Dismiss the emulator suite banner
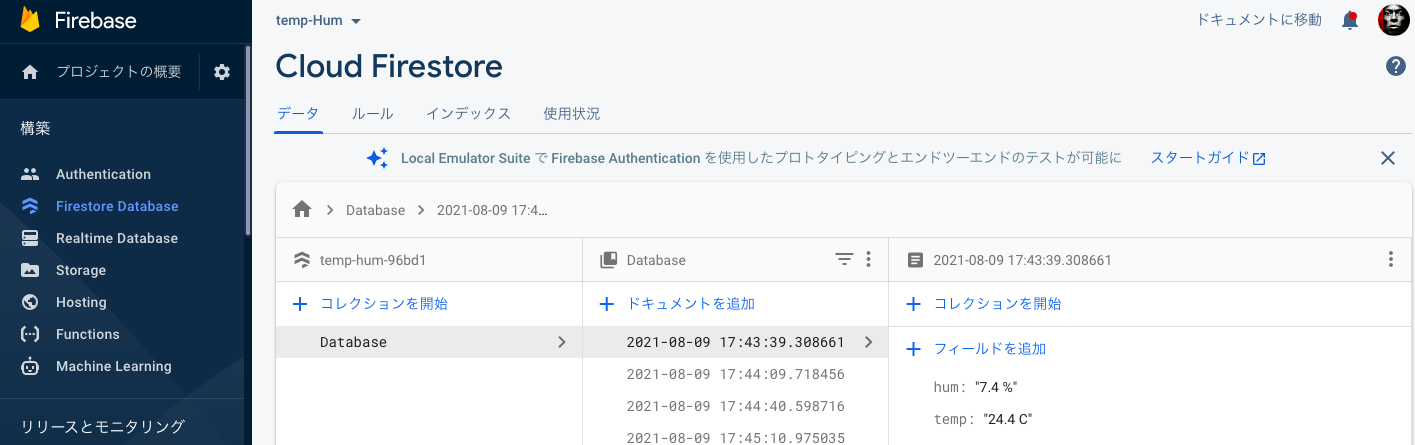Viewport: 1415px width, 445px height. pos(1387,158)
